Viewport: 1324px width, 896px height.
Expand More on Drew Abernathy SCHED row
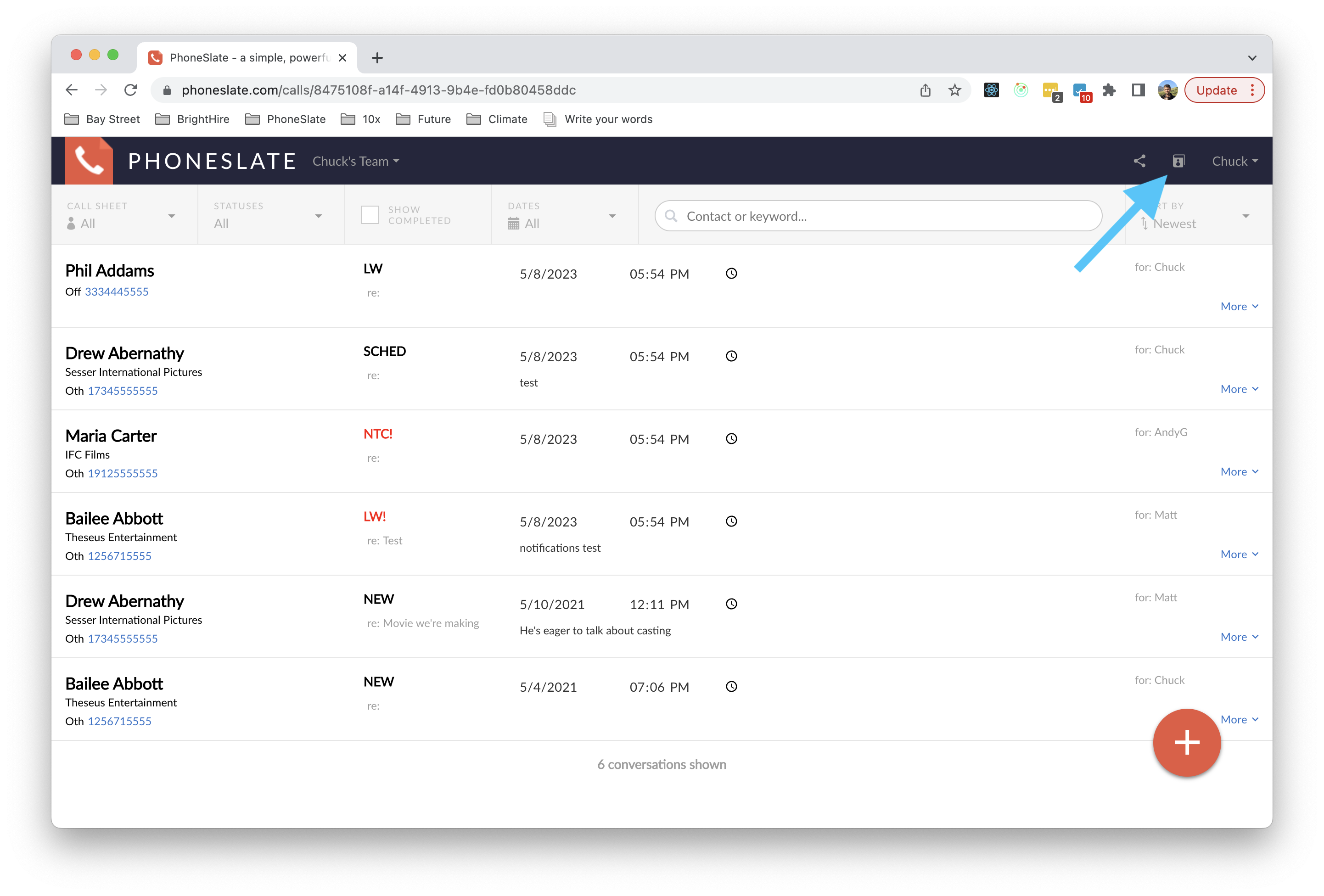tap(1239, 389)
